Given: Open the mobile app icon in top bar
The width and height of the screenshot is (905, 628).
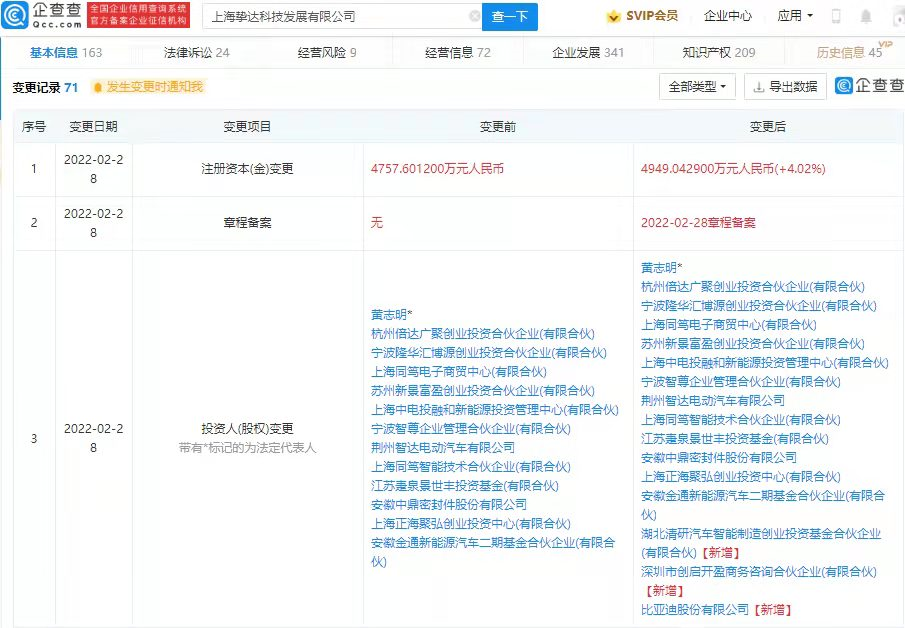Looking at the screenshot, I should click(x=834, y=15).
